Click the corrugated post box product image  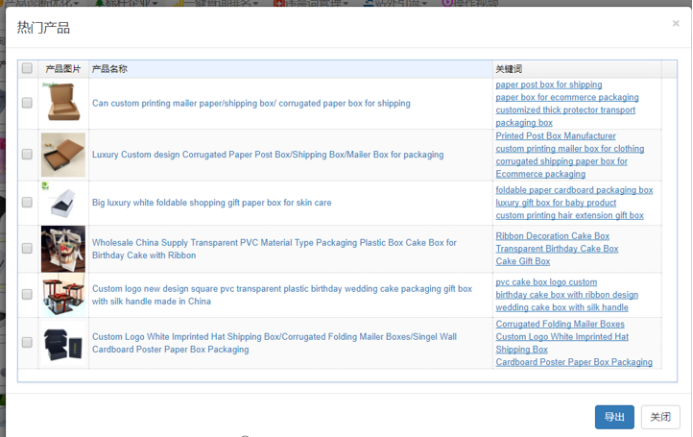point(62,154)
